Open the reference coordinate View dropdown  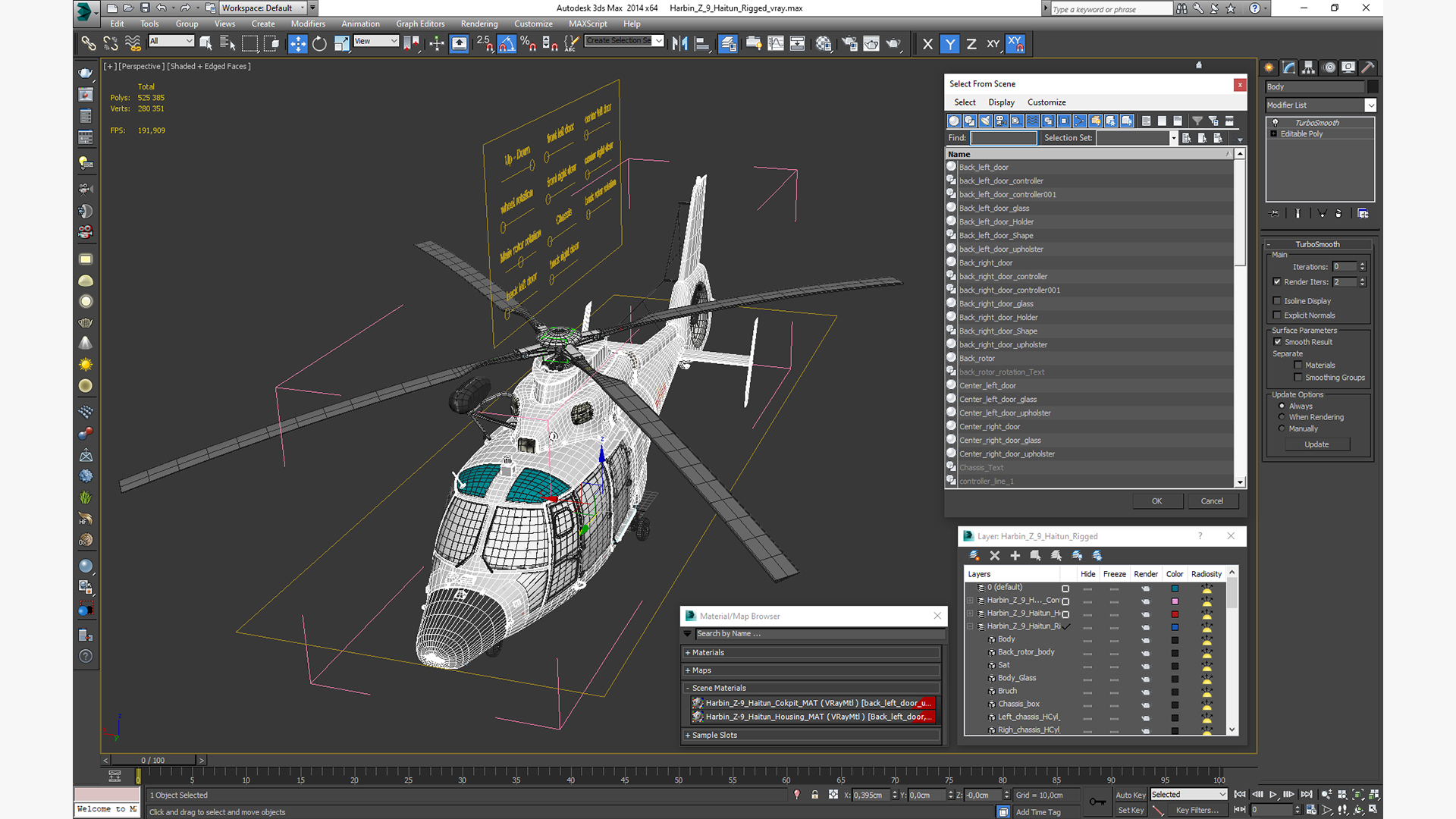point(376,41)
